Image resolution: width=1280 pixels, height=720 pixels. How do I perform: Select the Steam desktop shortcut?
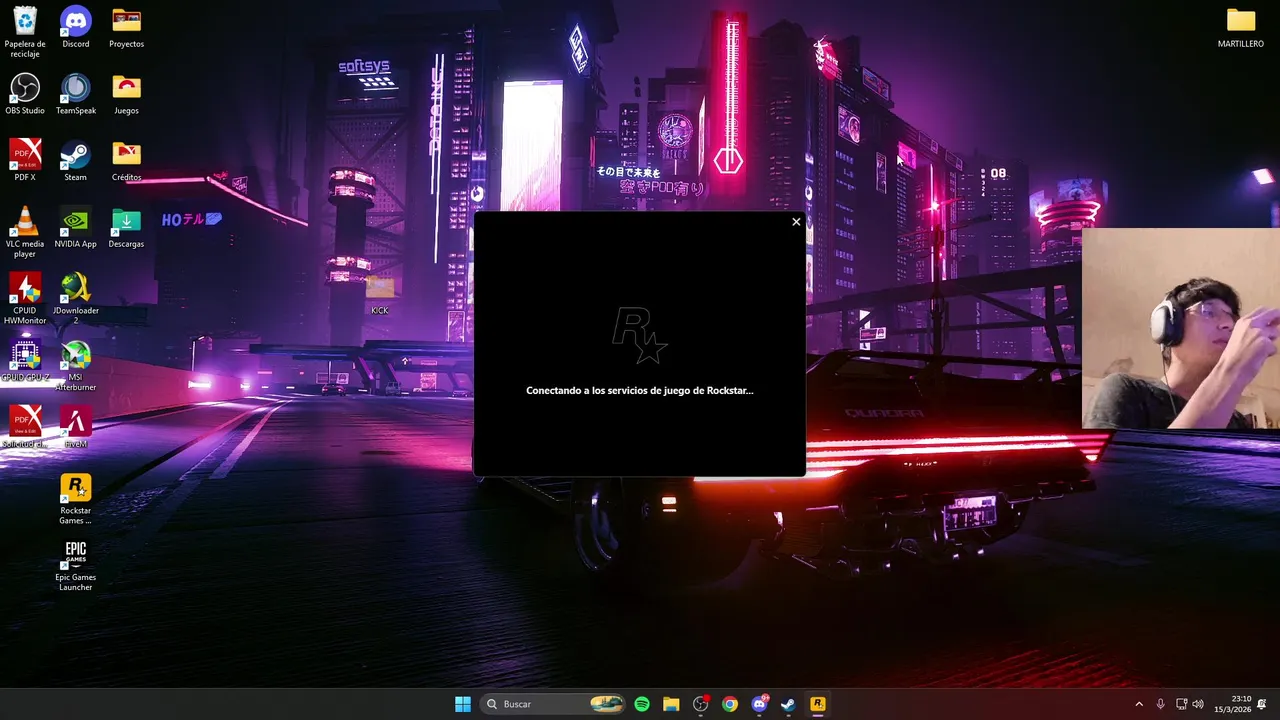(75, 160)
